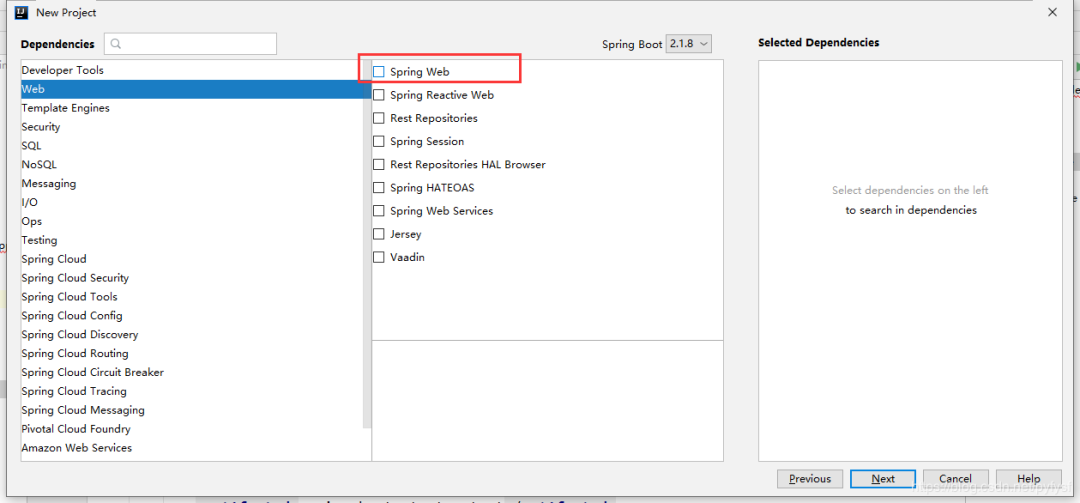Choose Spring Cloud Routing category
1080x503 pixels.
pyautogui.click(x=196, y=353)
